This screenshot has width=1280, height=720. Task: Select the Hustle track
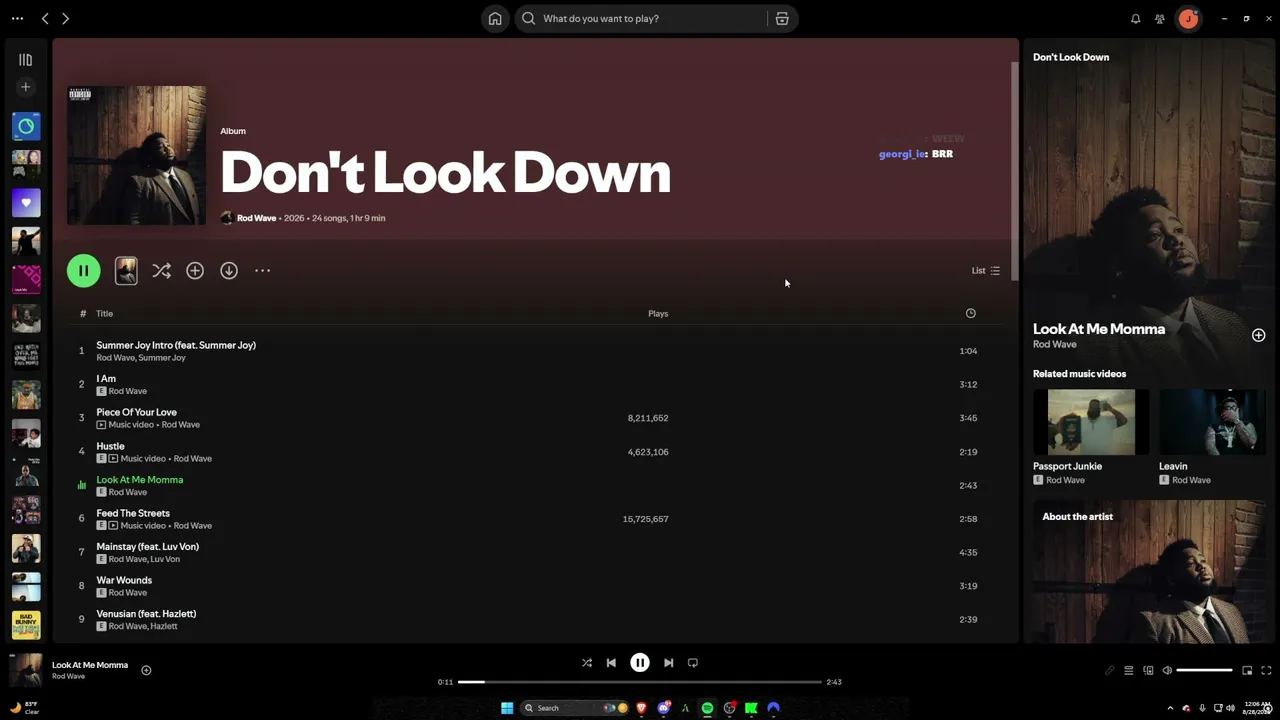[535, 452]
